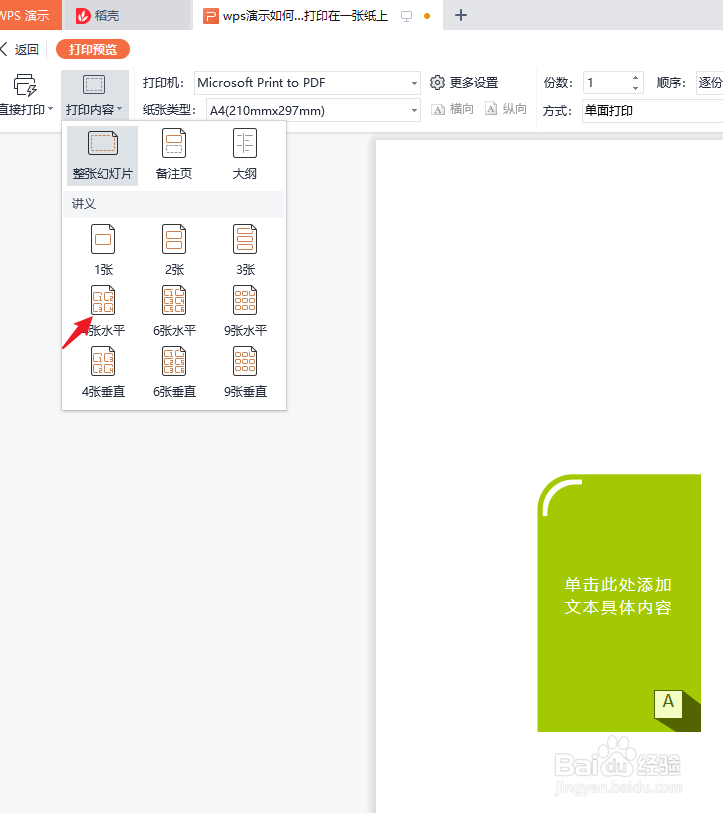Choose 备注页 print layout
Screen dimensions: 723x813
pyautogui.click(x=174, y=156)
